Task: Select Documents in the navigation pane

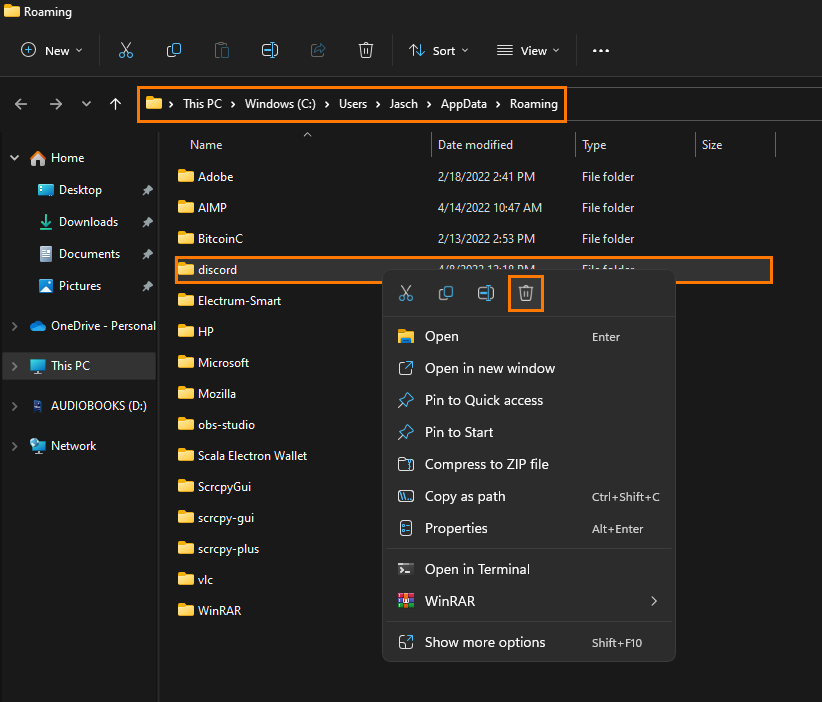Action: pos(89,254)
